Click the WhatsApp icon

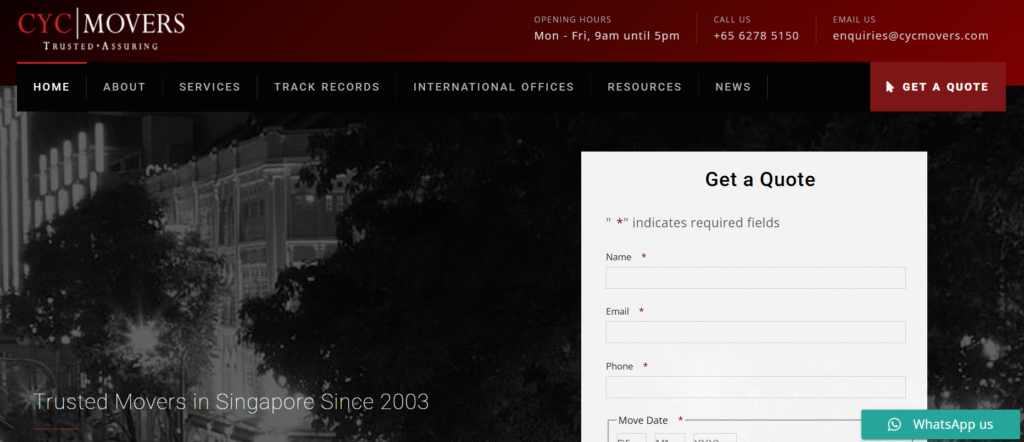[x=894, y=424]
